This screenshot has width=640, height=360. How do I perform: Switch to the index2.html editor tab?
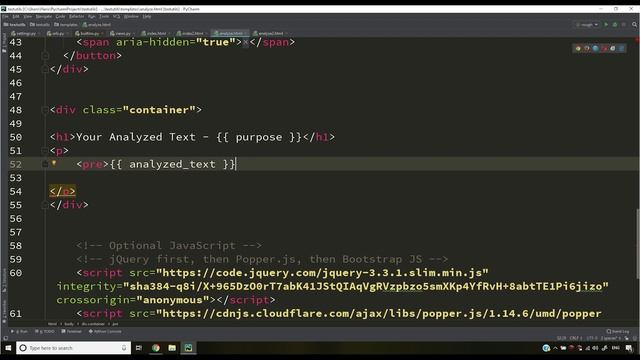tap(191, 33)
